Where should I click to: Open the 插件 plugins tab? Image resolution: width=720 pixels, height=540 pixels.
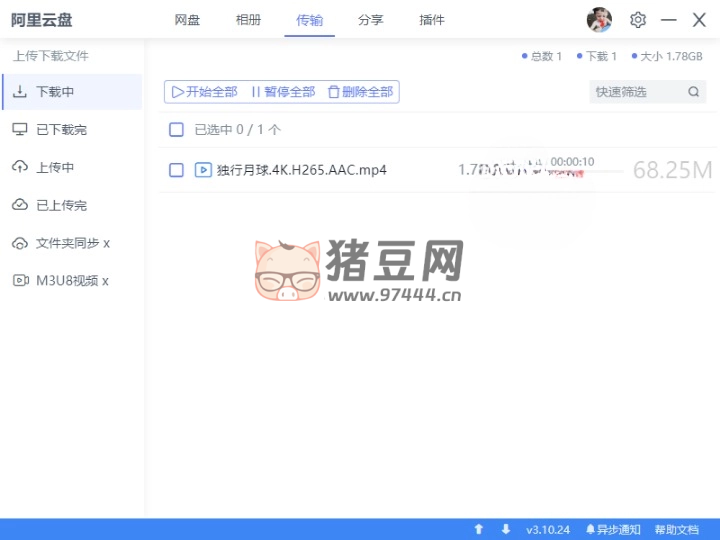coord(432,20)
